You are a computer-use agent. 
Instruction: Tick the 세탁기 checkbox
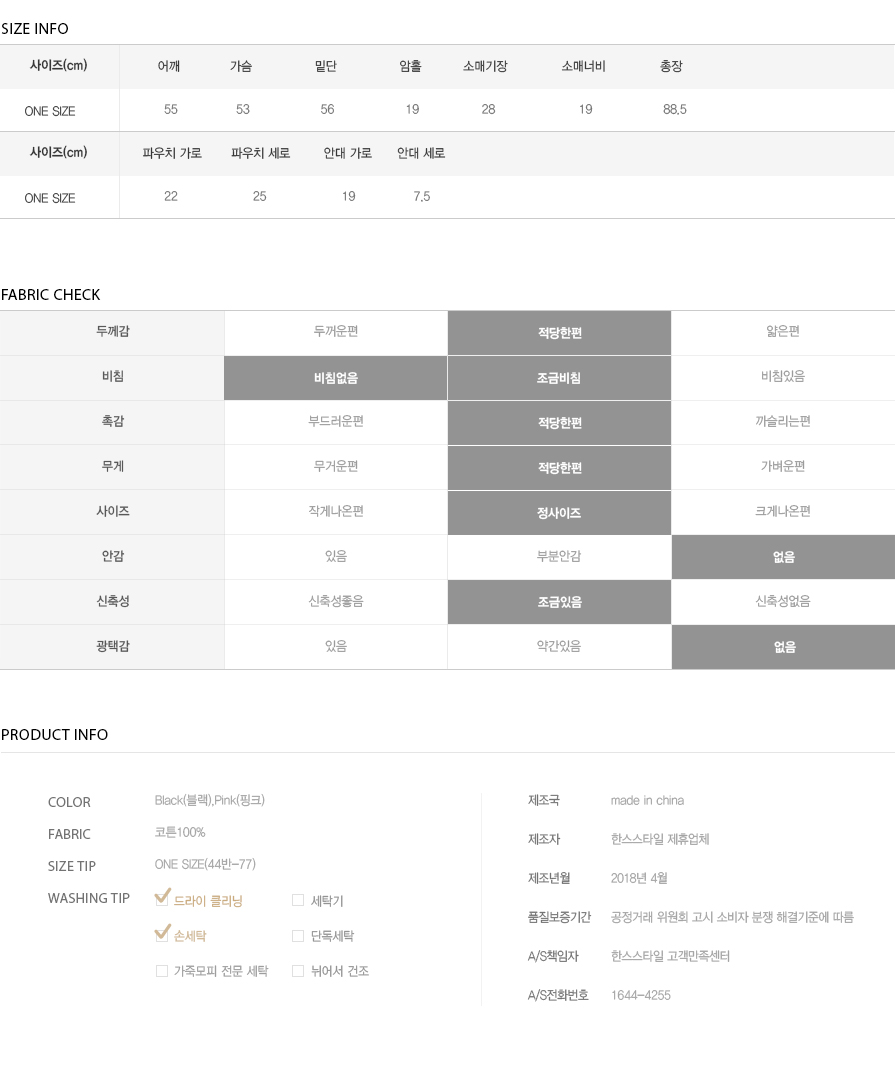pyautogui.click(x=298, y=900)
